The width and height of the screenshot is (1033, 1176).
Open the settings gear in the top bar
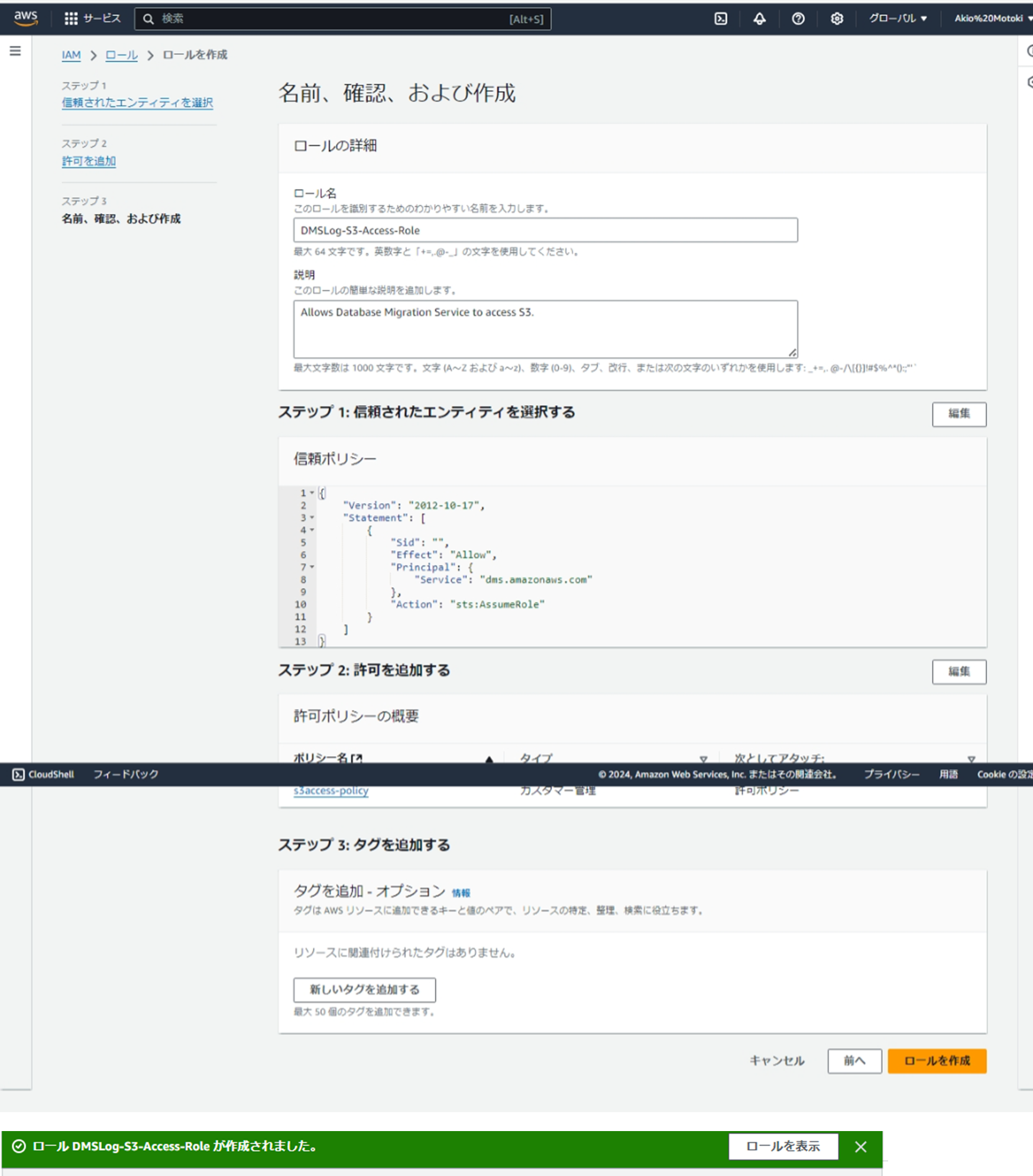point(837,18)
